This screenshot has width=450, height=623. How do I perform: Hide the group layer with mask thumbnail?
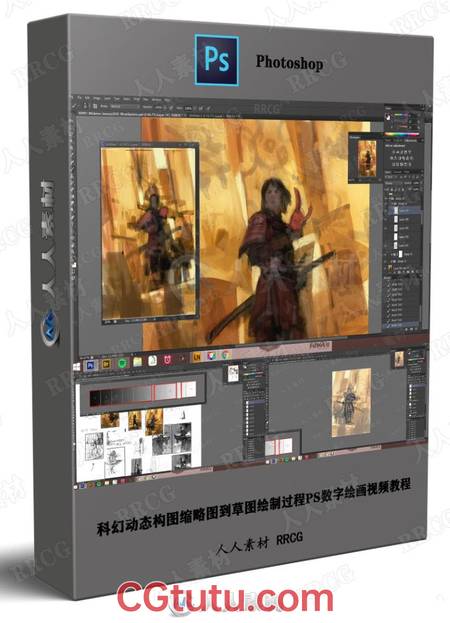click(386, 253)
